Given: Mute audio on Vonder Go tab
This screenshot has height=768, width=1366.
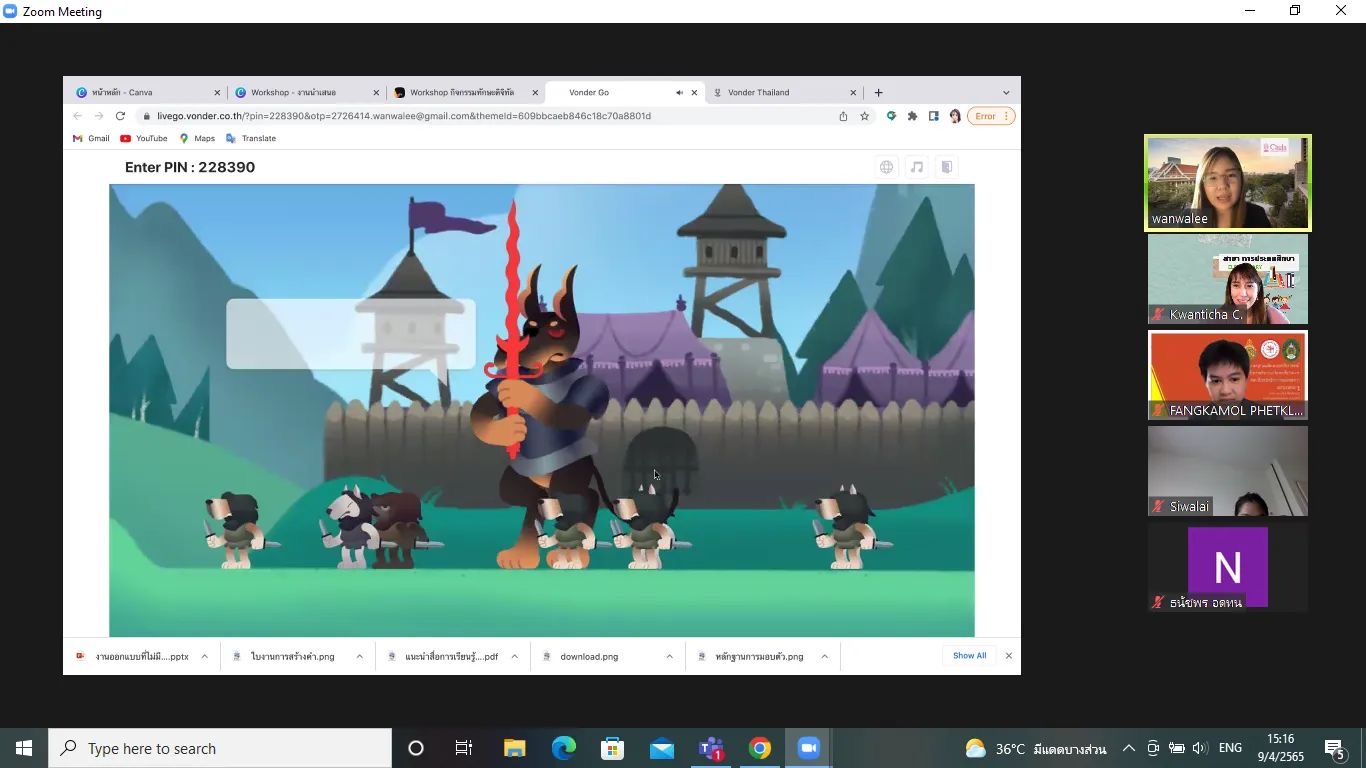Looking at the screenshot, I should (679, 92).
